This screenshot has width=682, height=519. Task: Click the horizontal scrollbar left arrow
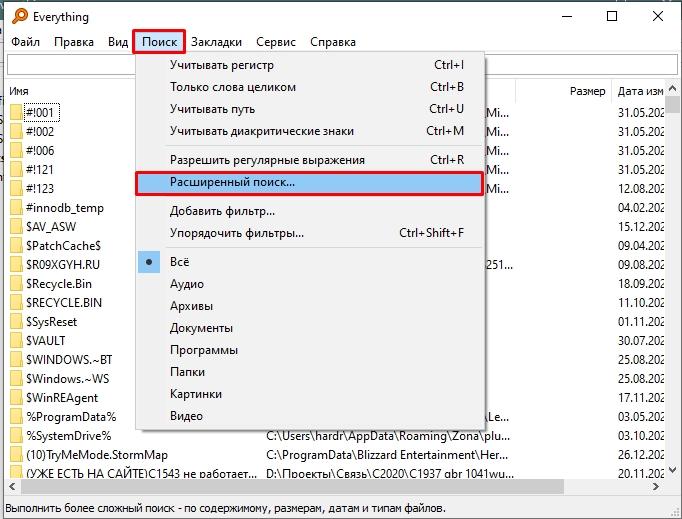(x=12, y=486)
